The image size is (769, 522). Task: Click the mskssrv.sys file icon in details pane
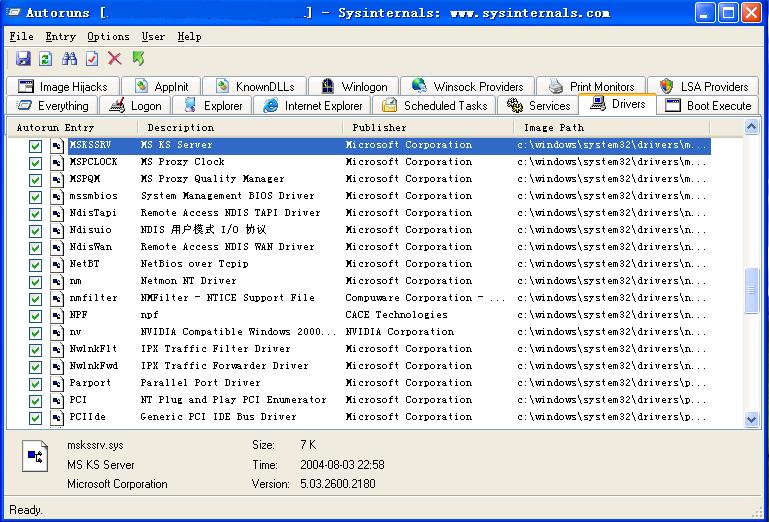coord(35,456)
